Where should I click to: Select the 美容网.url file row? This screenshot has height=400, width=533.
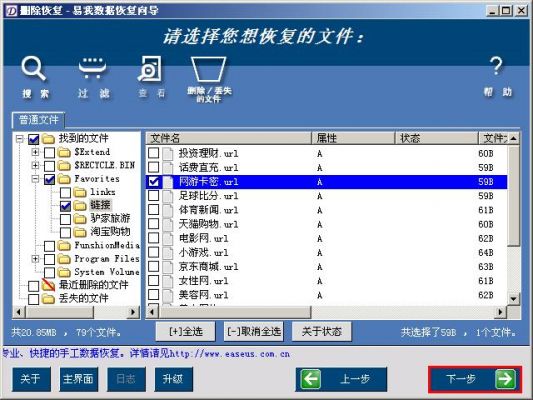pos(326,295)
